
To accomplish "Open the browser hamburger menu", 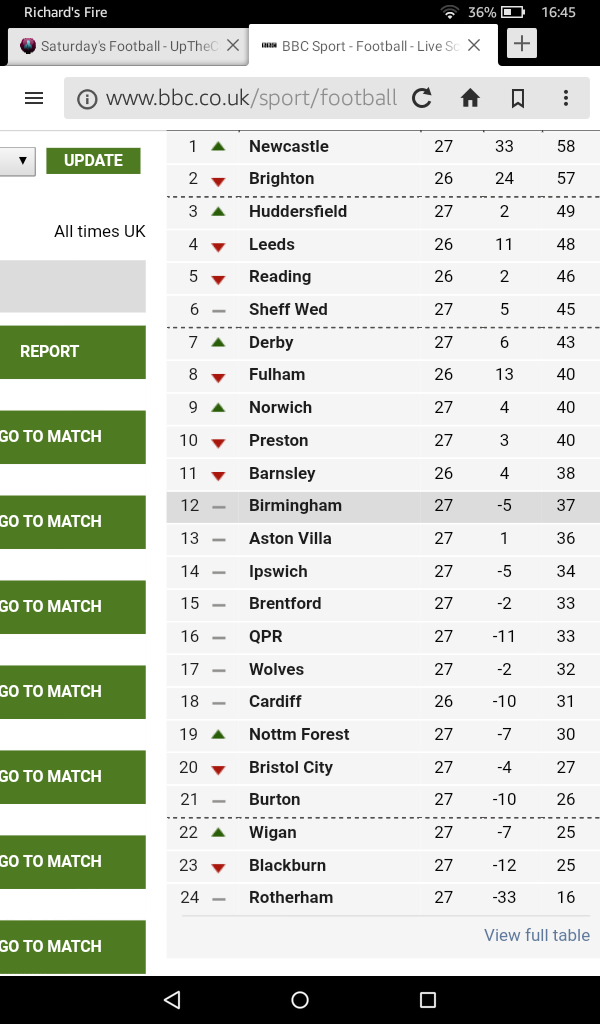I will coord(34,98).
